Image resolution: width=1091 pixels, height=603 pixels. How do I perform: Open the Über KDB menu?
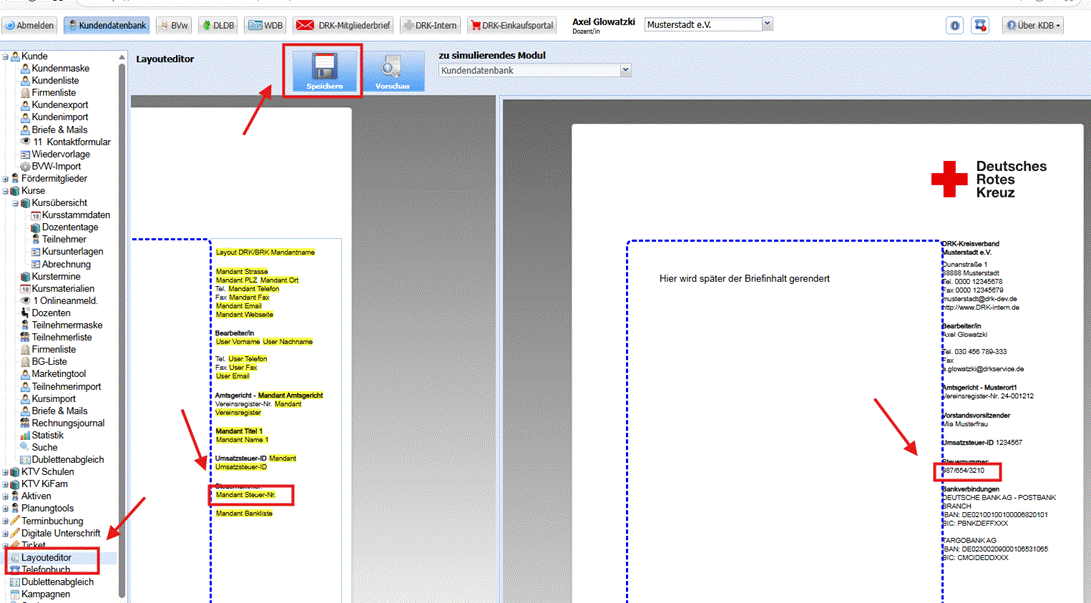(x=1033, y=25)
